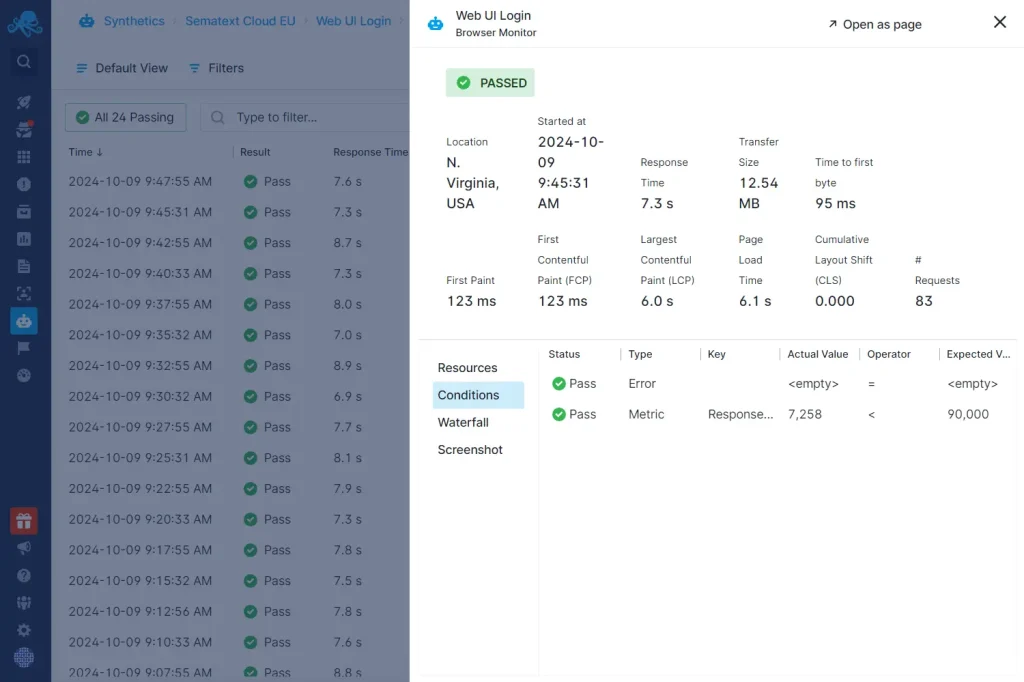Viewport: 1024px width, 682px height.
Task: Open the rocket icon in sidebar
Action: click(x=24, y=102)
